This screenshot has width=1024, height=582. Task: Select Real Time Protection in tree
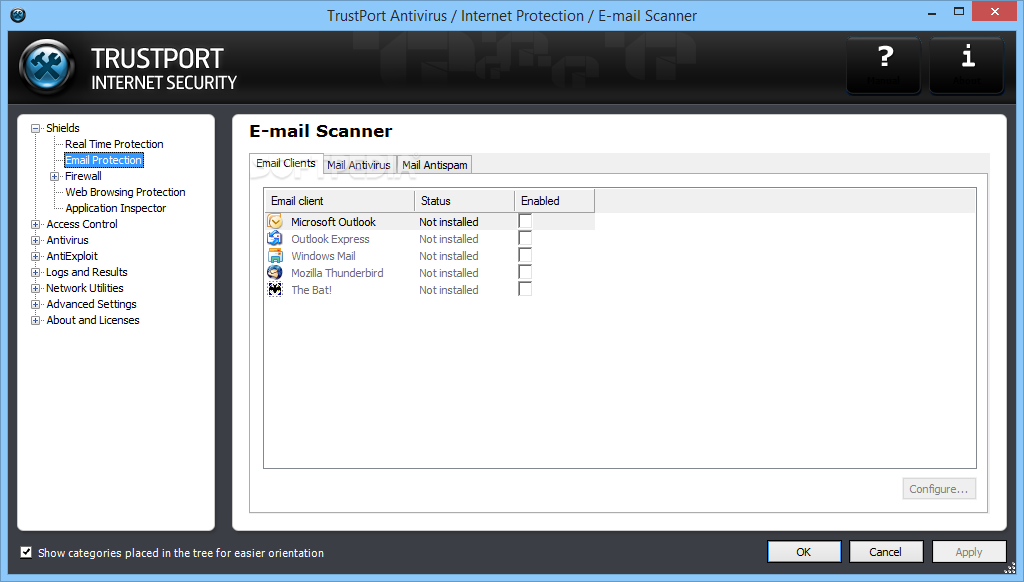(x=114, y=144)
